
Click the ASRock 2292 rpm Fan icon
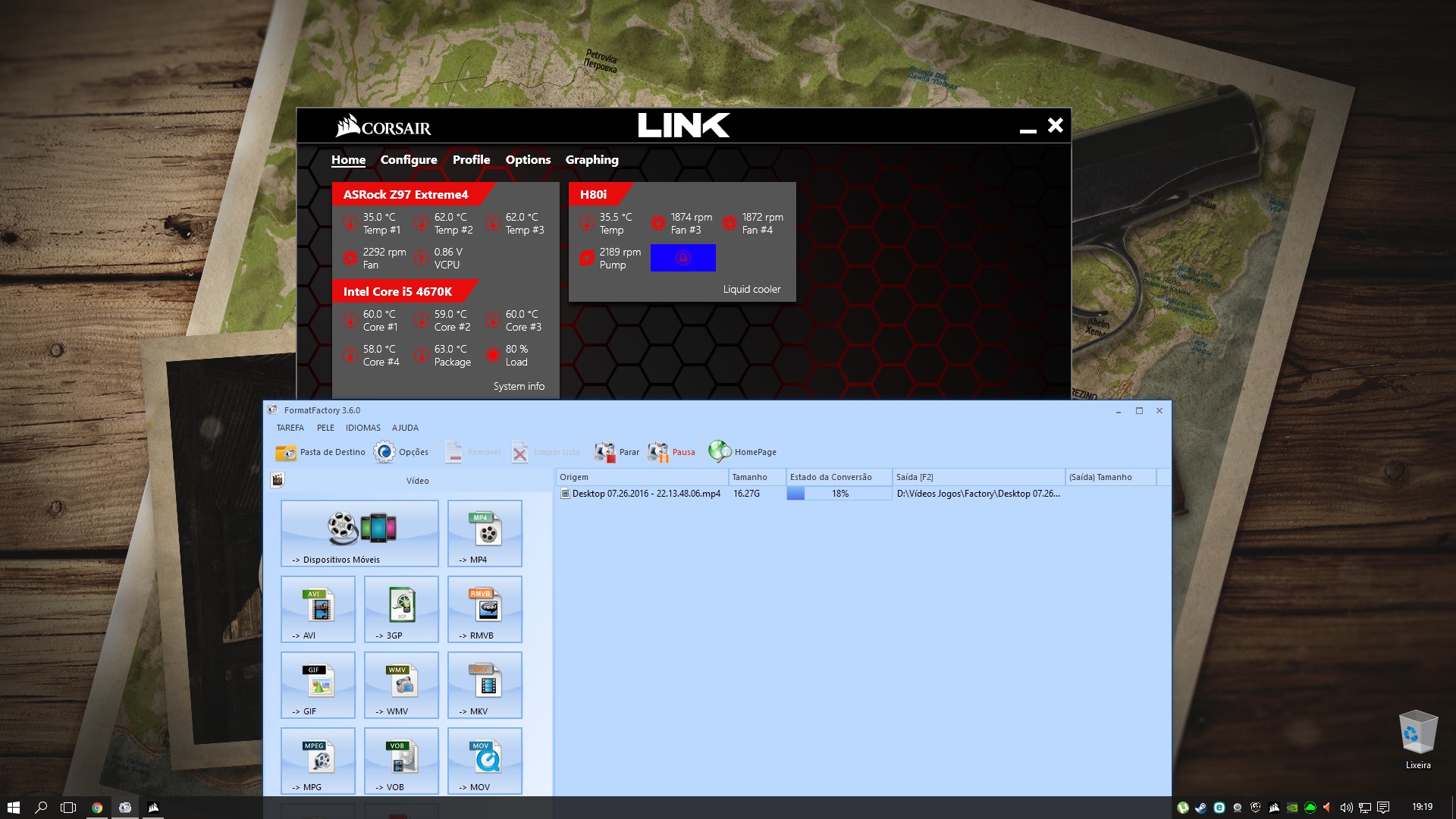pyautogui.click(x=350, y=258)
